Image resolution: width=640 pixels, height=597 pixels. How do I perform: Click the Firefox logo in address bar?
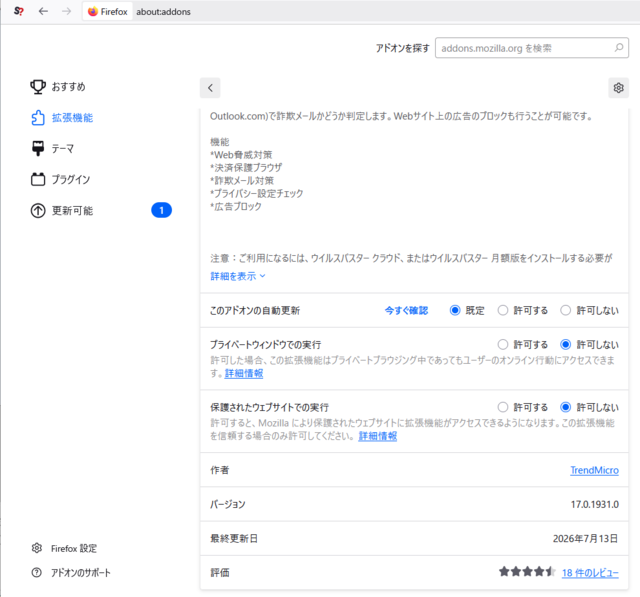point(93,11)
